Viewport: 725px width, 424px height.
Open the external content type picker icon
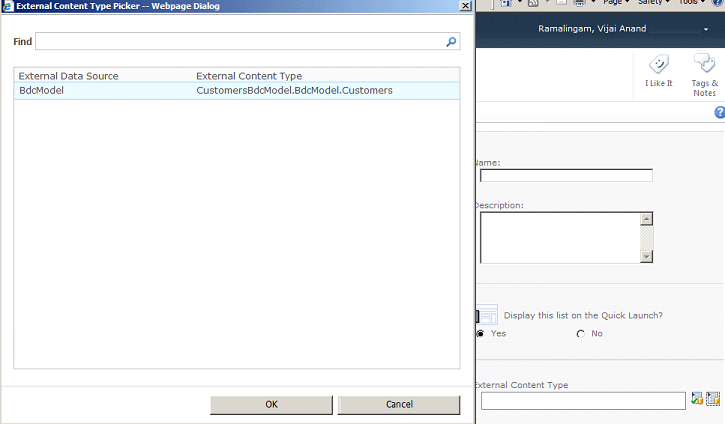tap(713, 400)
